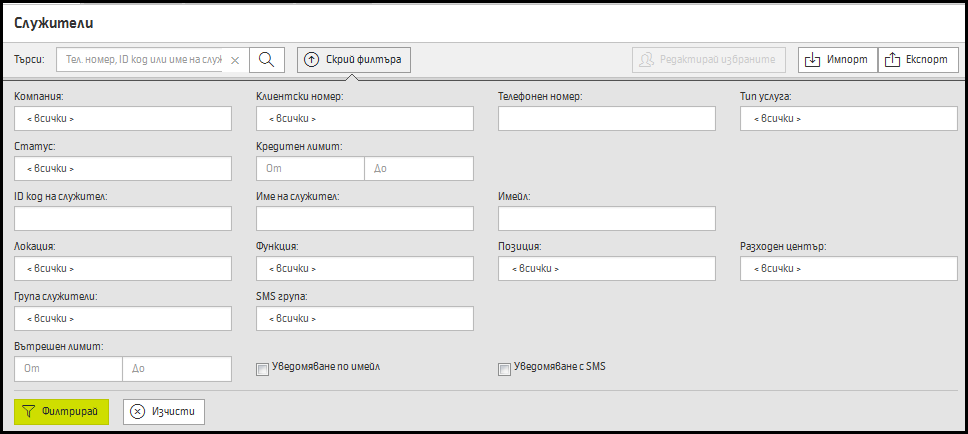
Task: Open the Клиентски номер dropdown
Action: (365, 119)
